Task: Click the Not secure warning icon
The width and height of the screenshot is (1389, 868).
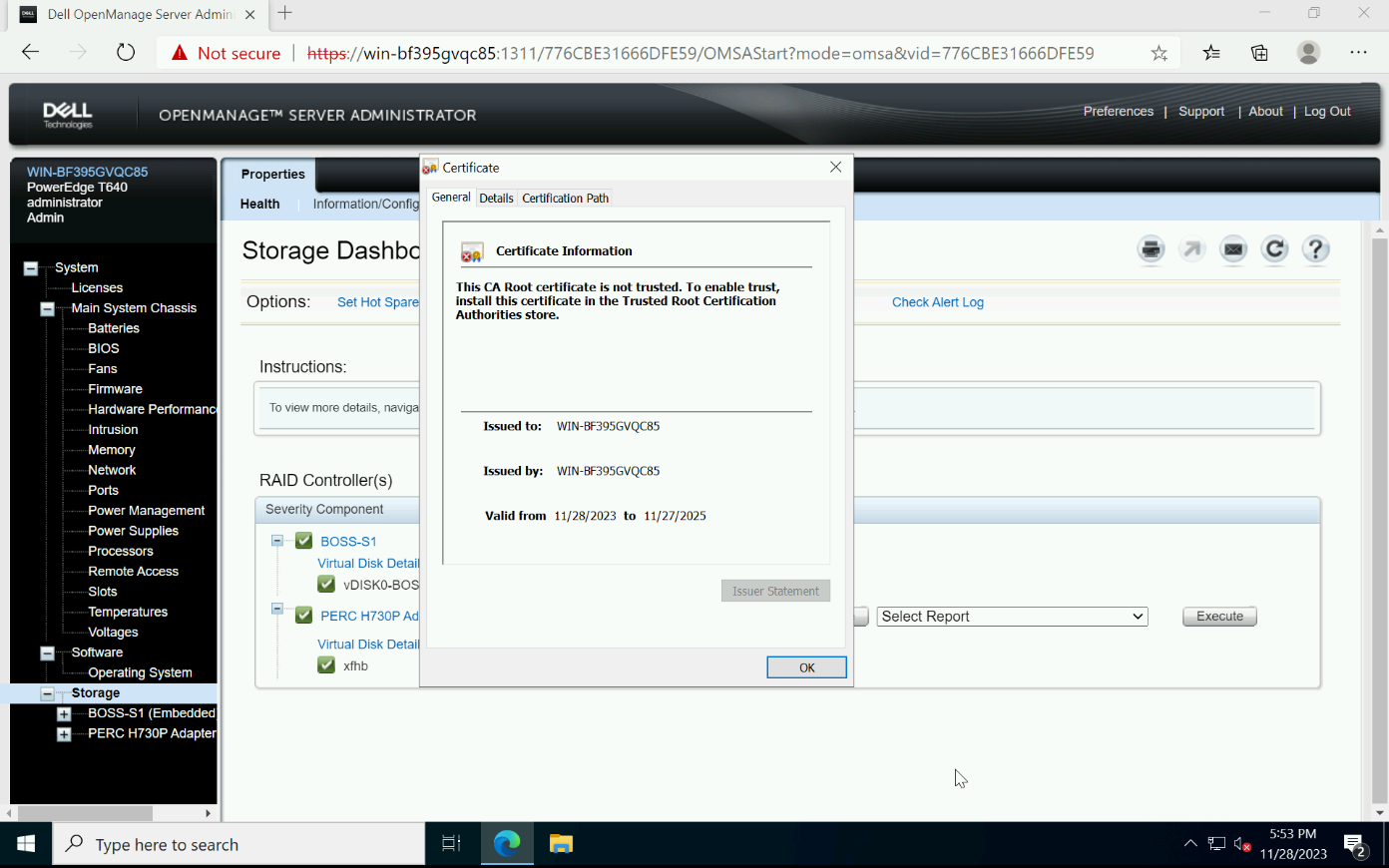Action: tap(180, 53)
